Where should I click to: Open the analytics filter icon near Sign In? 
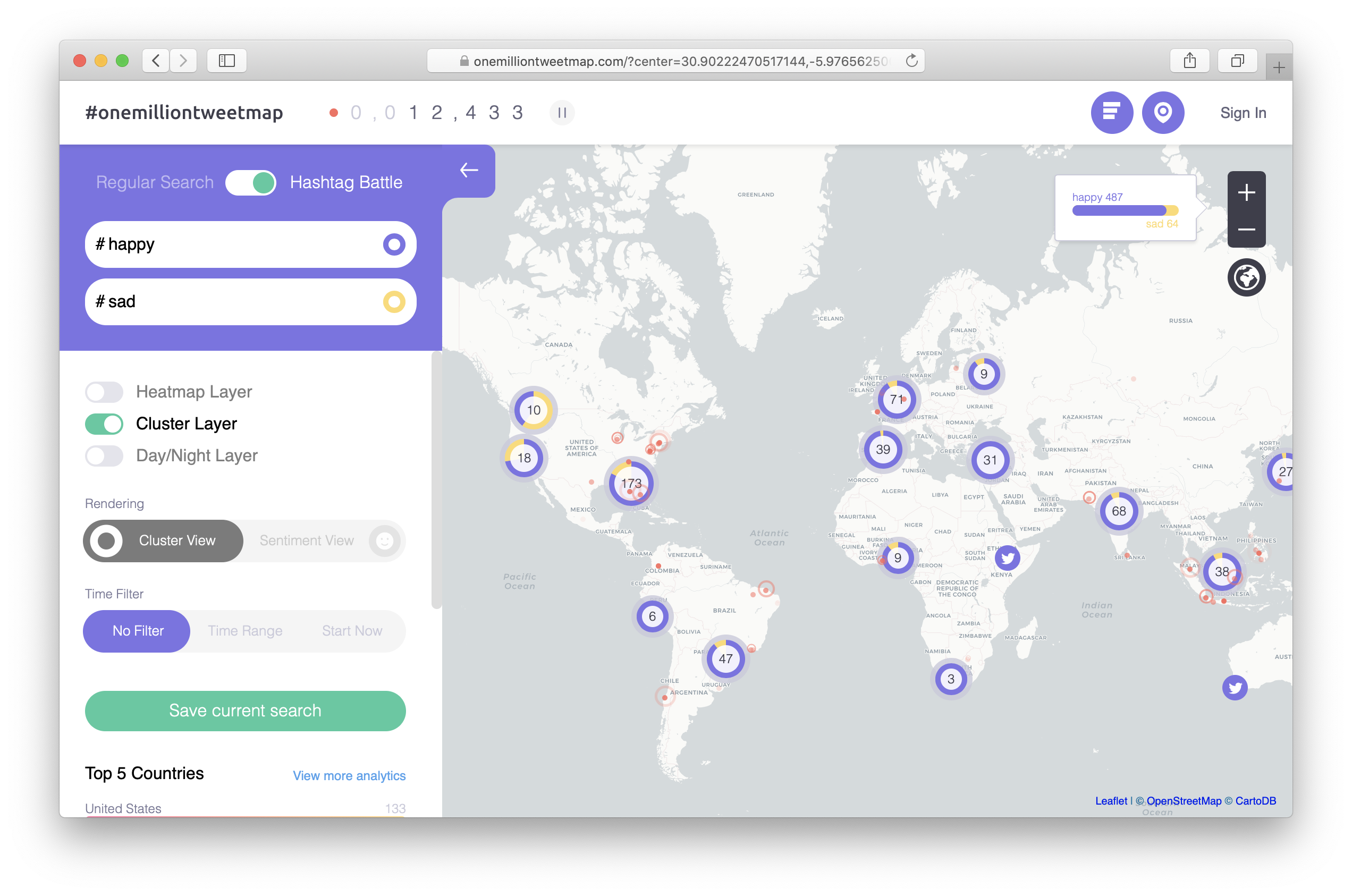pyautogui.click(x=1111, y=113)
